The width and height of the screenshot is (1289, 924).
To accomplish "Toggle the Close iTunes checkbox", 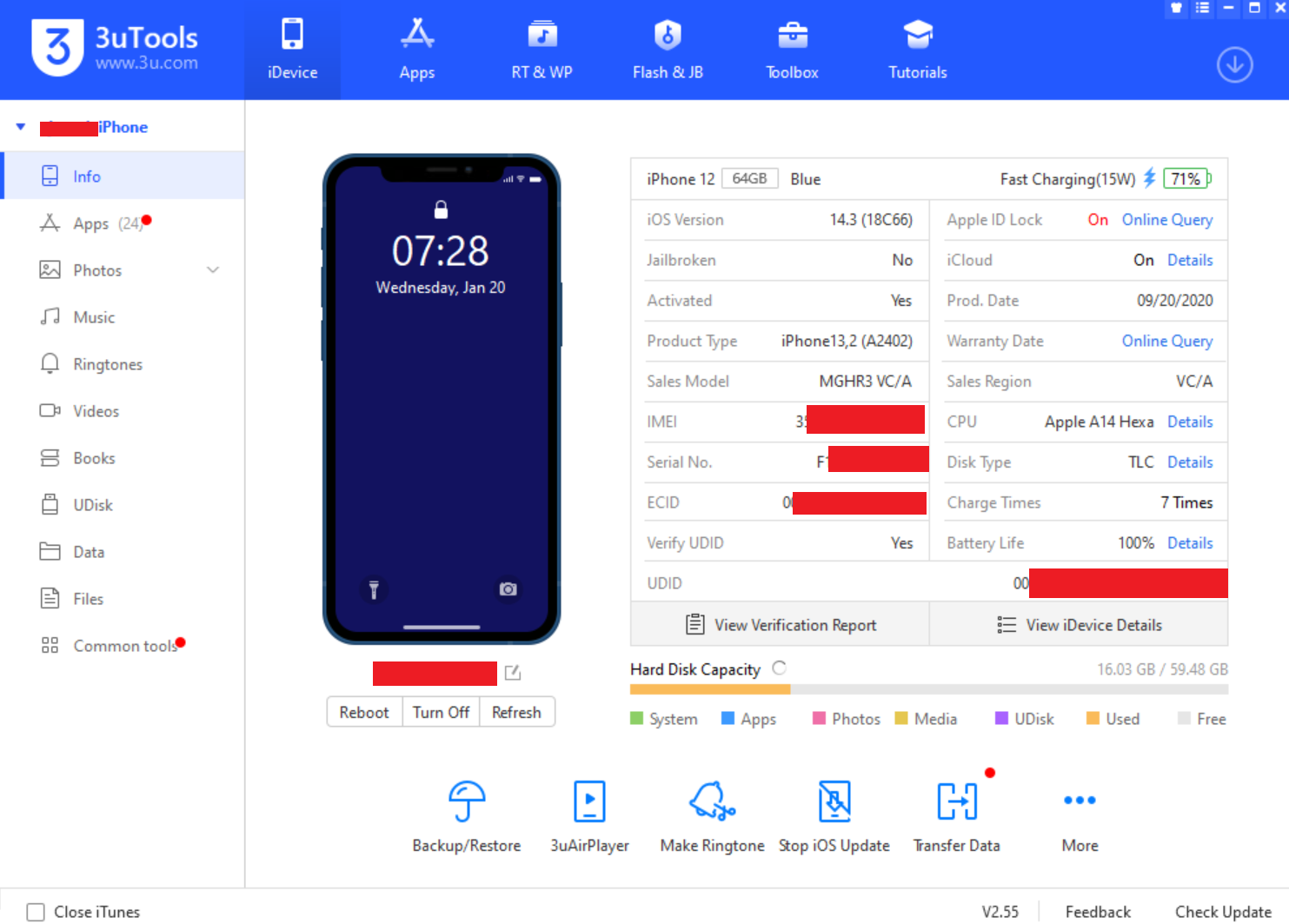I will click(x=36, y=912).
